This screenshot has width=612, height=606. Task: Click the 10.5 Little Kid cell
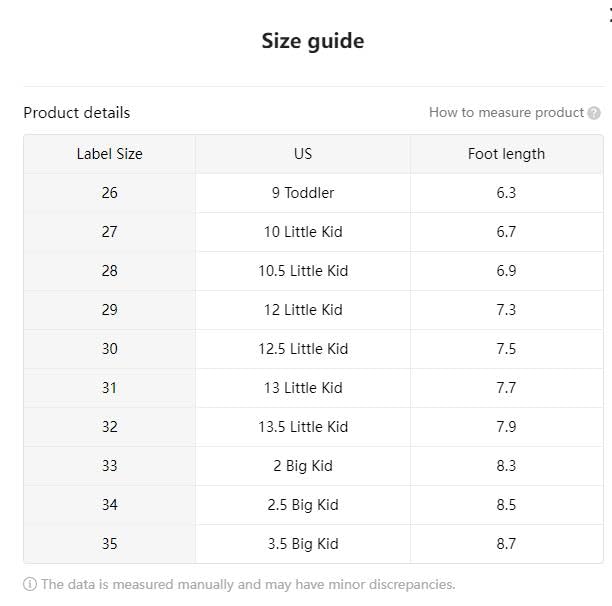pyautogui.click(x=303, y=271)
